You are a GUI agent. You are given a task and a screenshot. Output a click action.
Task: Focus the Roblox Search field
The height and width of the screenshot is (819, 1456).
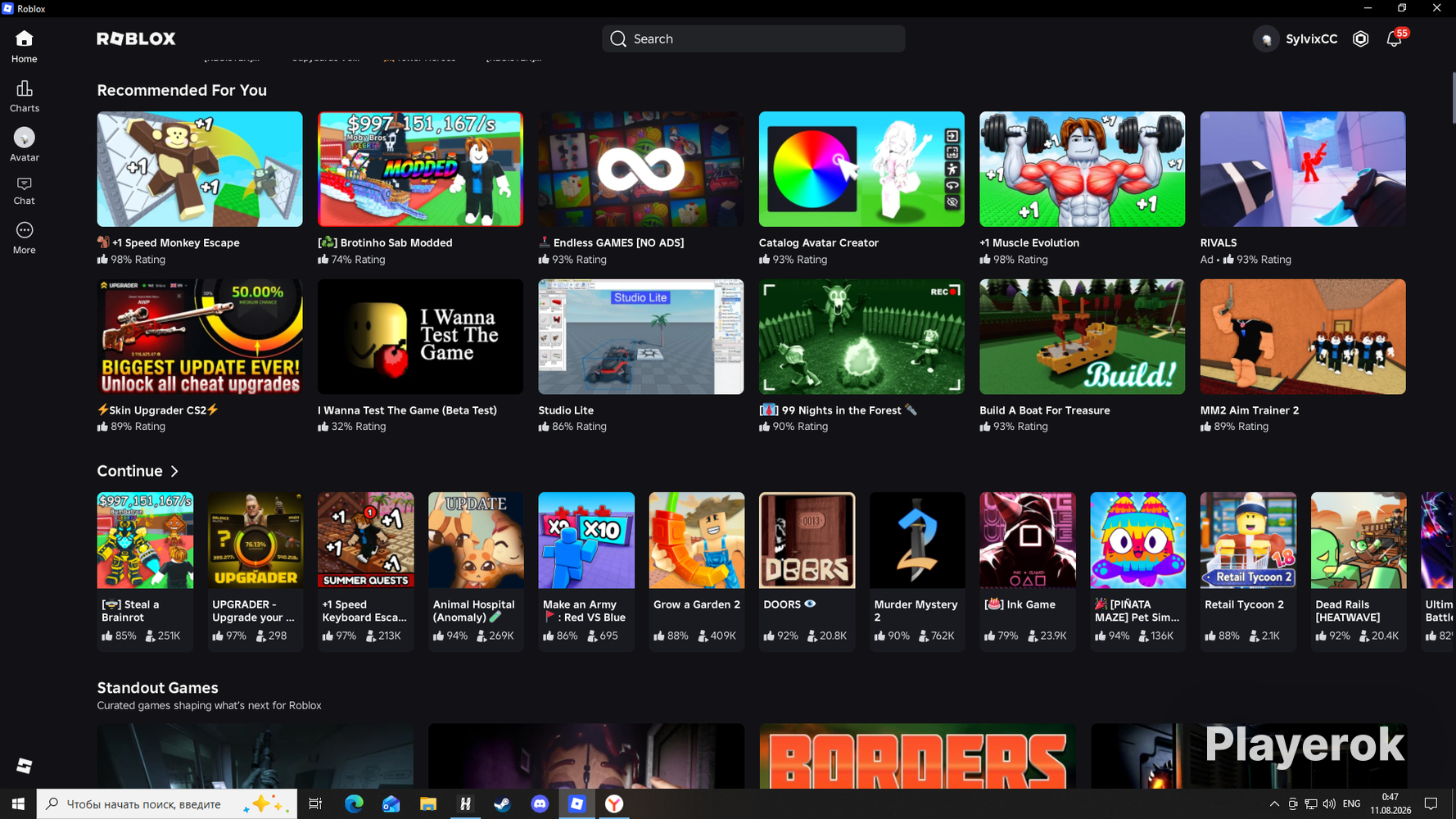[753, 38]
